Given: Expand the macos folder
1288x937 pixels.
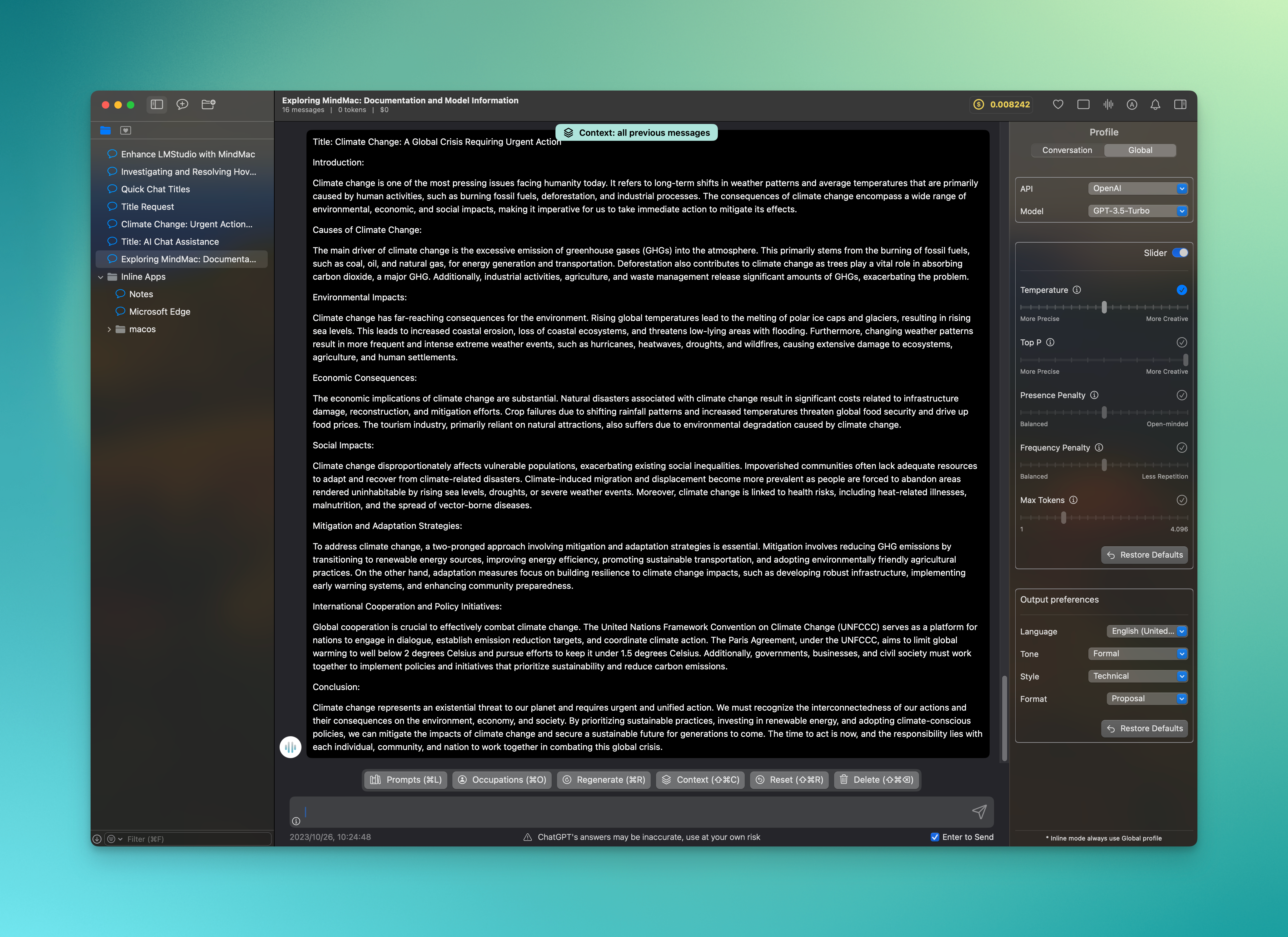Looking at the screenshot, I should point(109,329).
